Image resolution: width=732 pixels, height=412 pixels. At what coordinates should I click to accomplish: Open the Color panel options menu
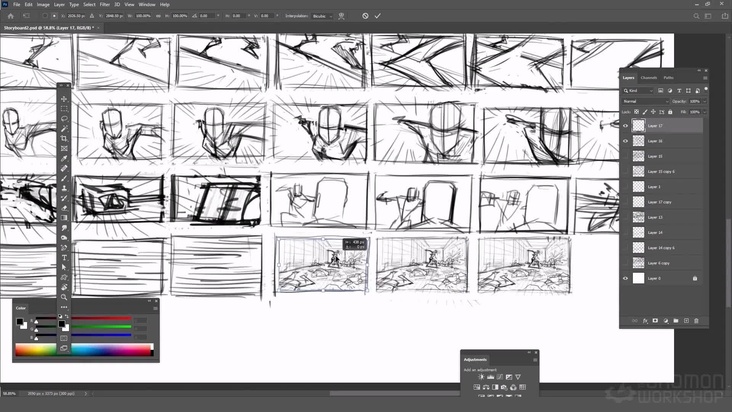click(x=155, y=308)
